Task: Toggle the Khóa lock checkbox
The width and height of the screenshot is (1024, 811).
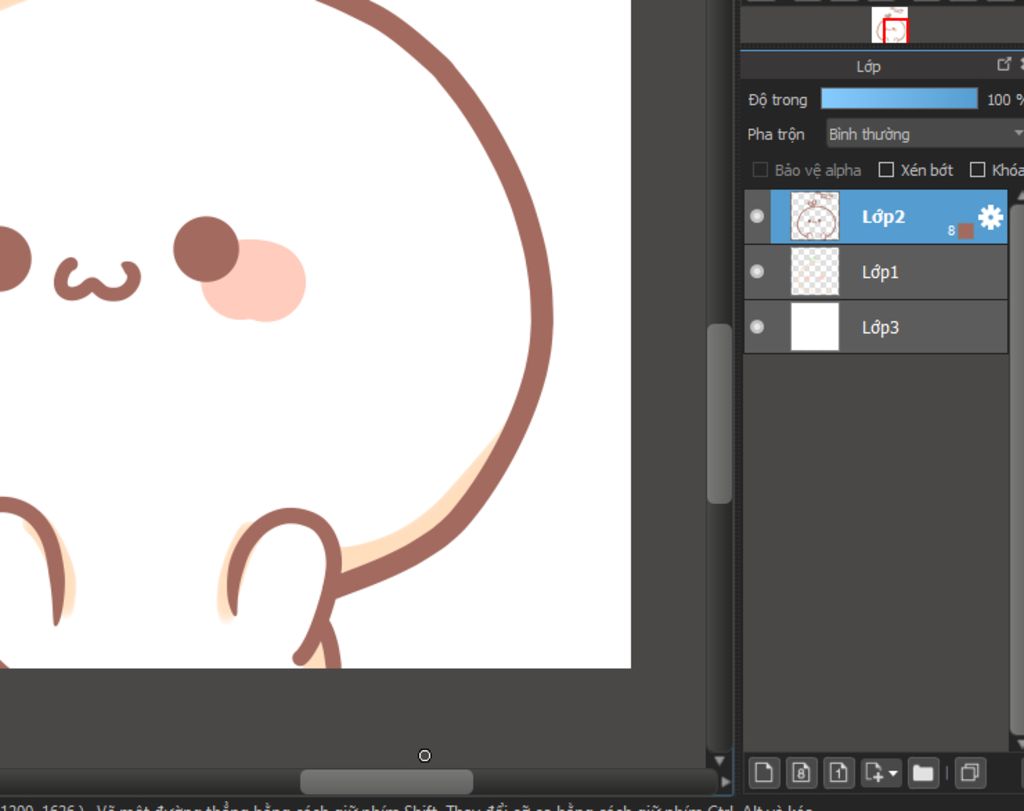Action: [978, 170]
